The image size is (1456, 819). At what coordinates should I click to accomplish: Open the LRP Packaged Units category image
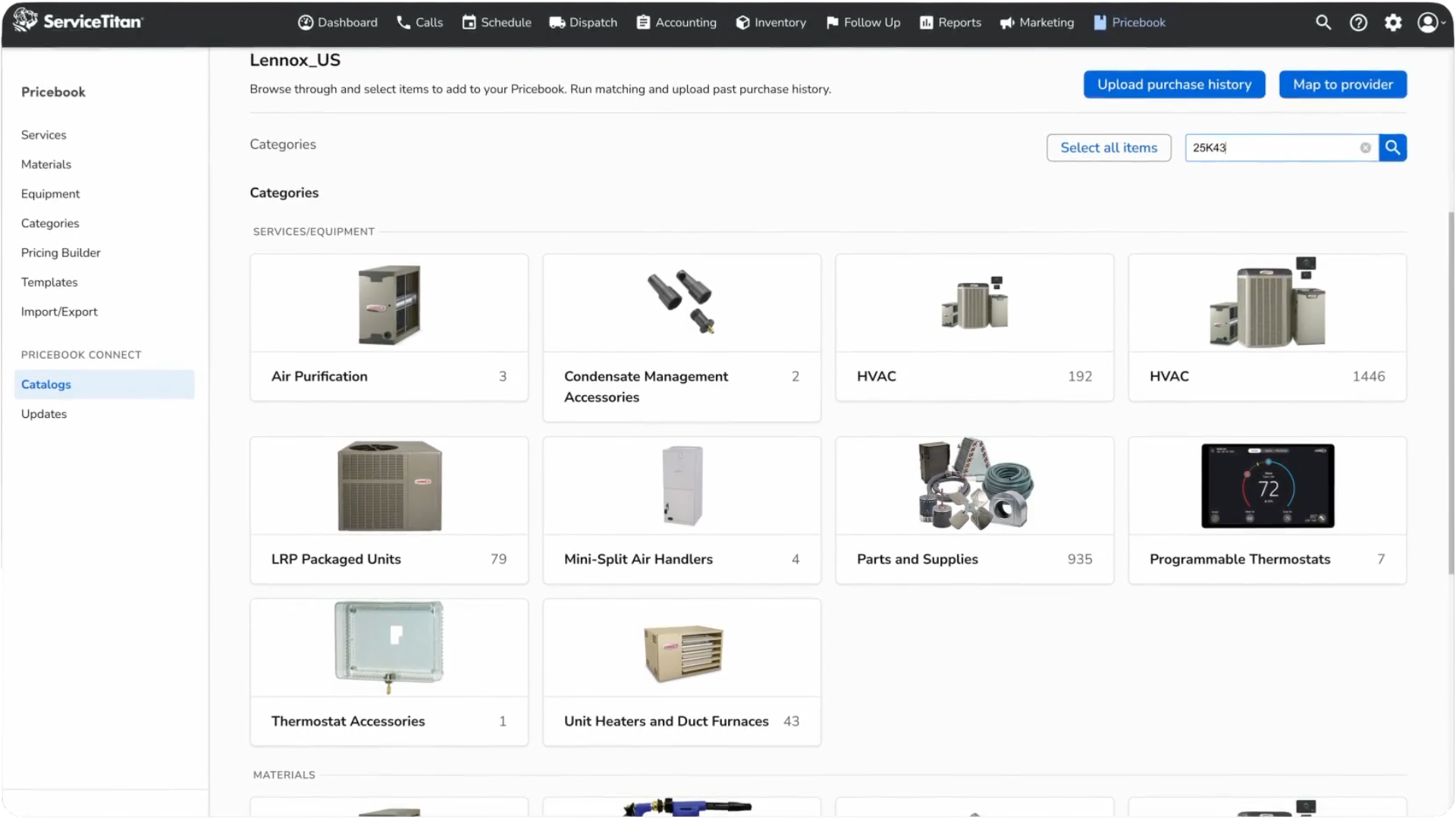[x=389, y=486]
